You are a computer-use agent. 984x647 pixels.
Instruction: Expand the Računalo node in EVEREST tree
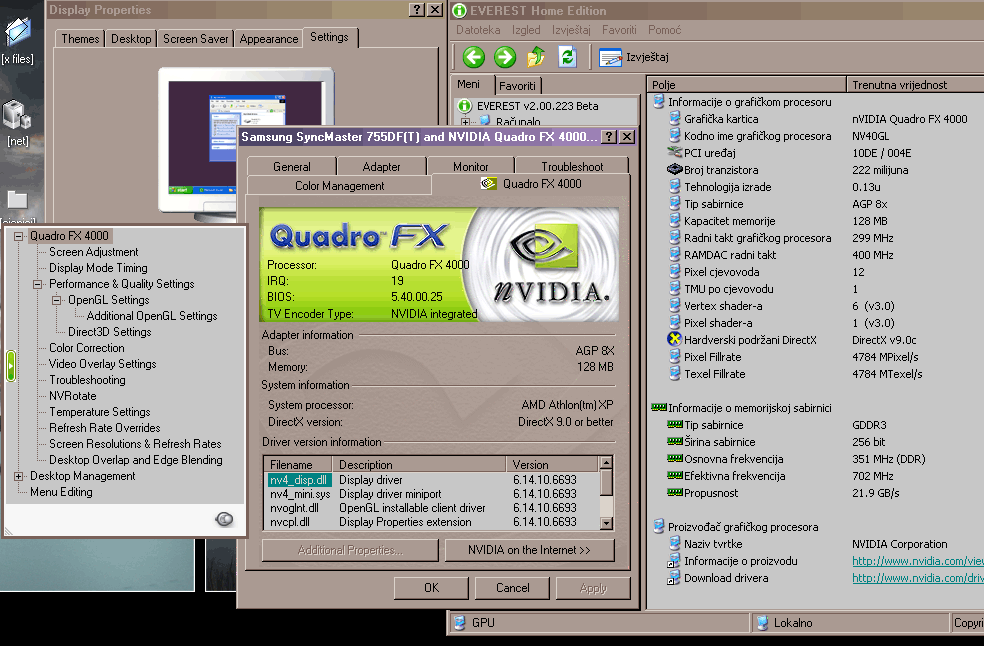[x=465, y=122]
